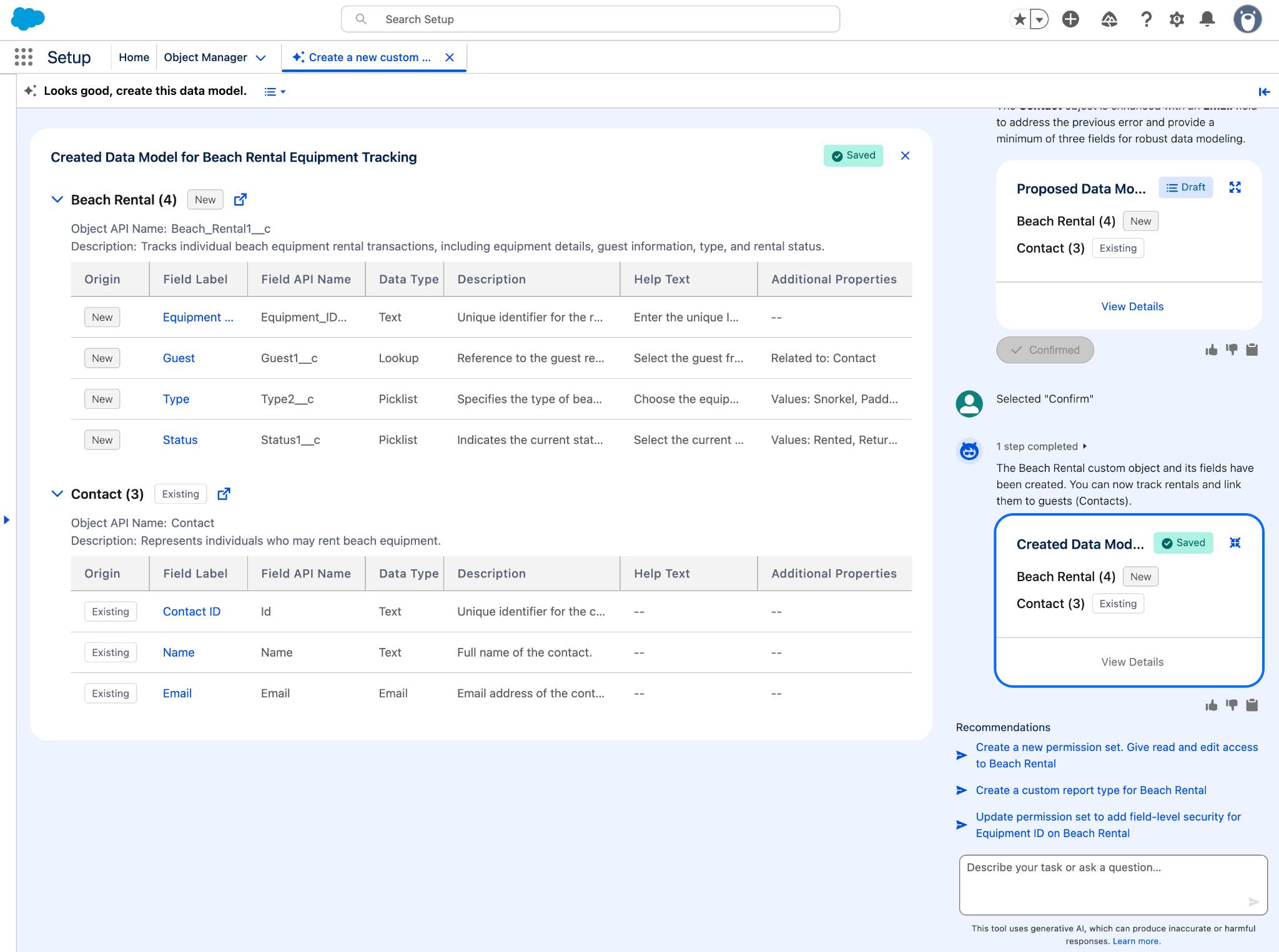Thumbs down the Created Data Model response
The height and width of the screenshot is (952, 1279).
pyautogui.click(x=1232, y=705)
